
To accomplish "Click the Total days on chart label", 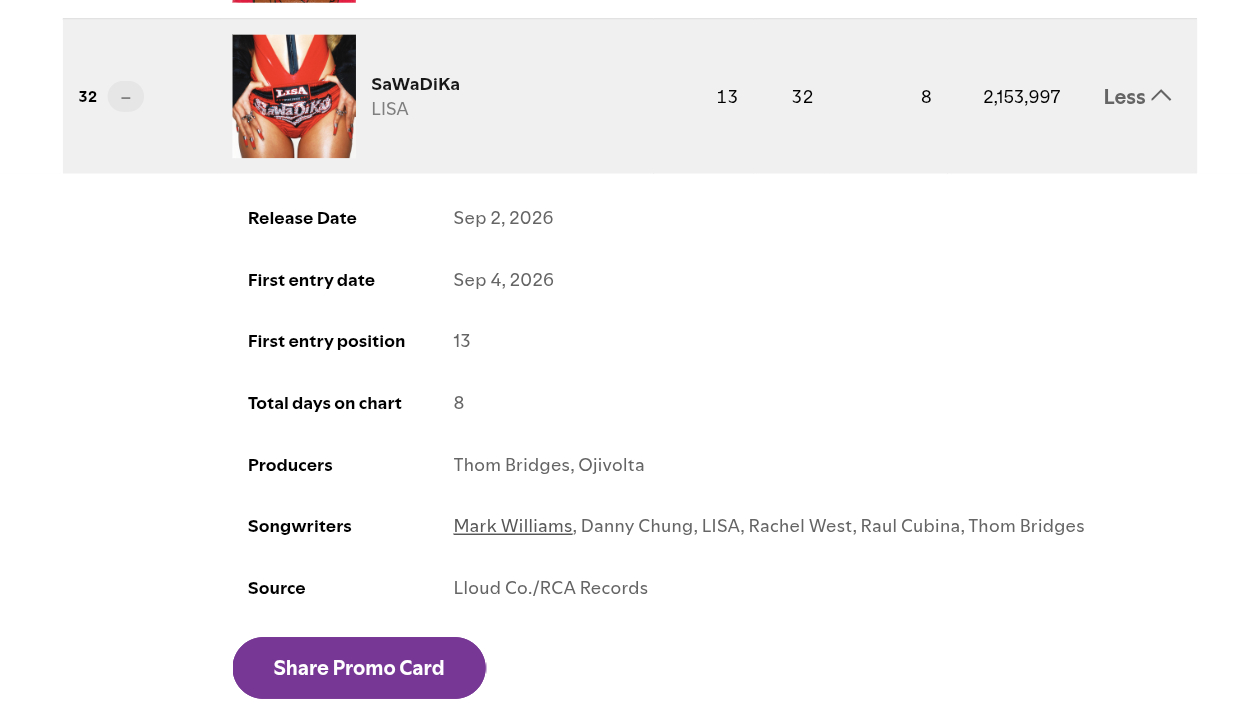I will 325,403.
